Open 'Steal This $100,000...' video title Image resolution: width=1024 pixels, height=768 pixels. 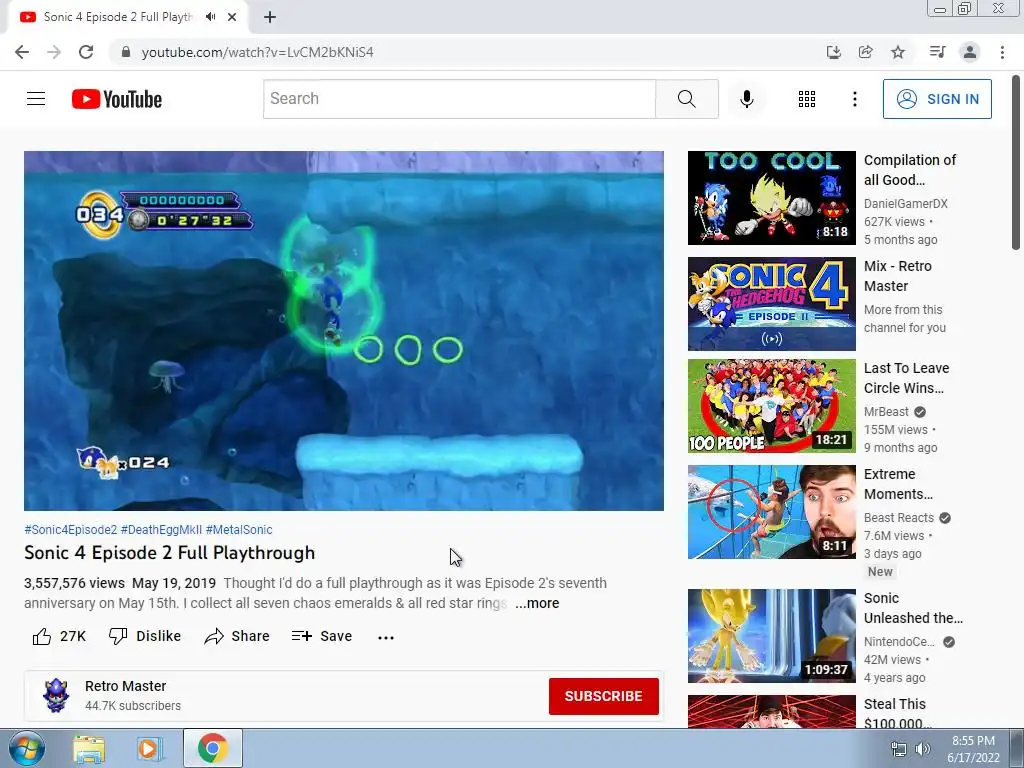[897, 713]
